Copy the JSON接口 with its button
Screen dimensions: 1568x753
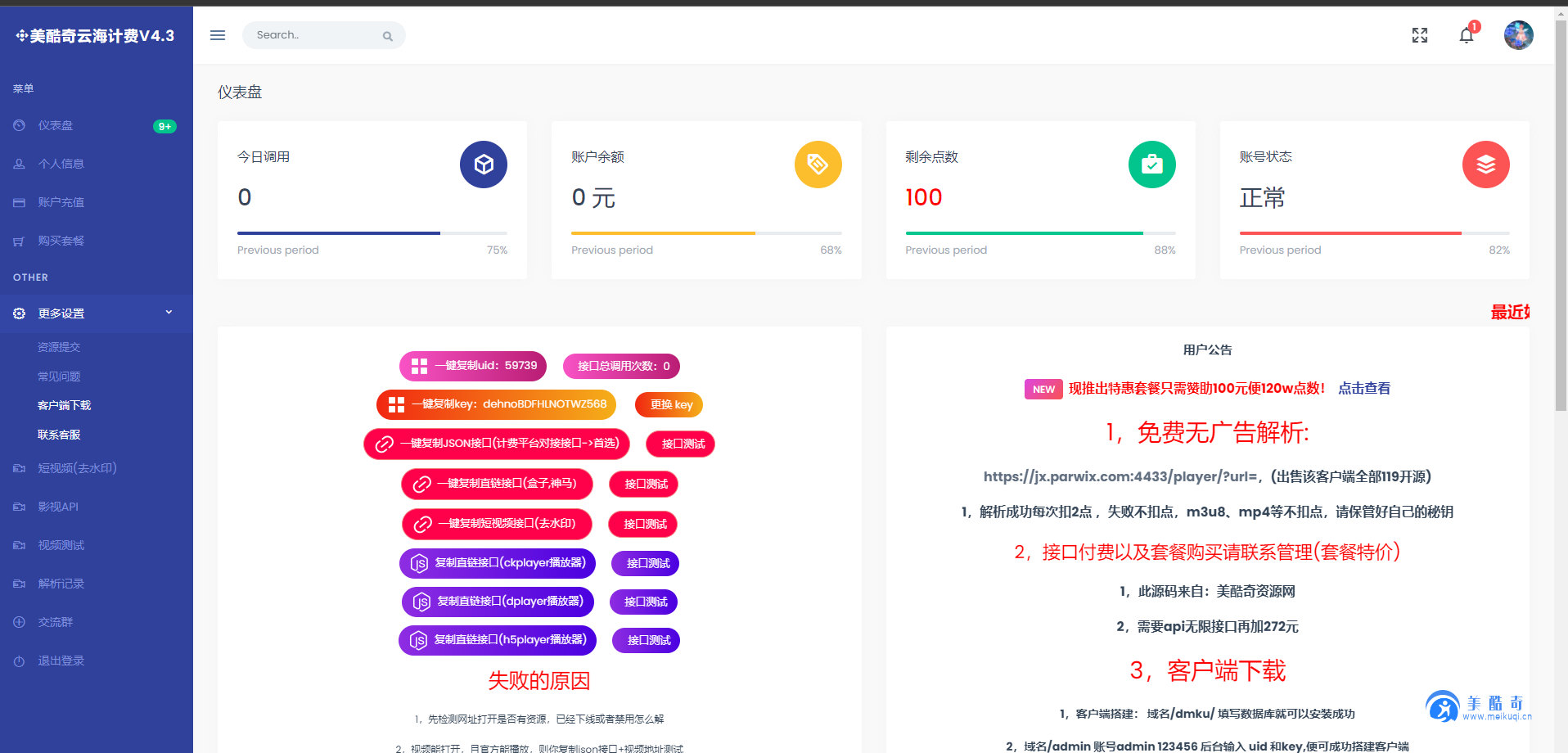pyautogui.click(x=497, y=444)
